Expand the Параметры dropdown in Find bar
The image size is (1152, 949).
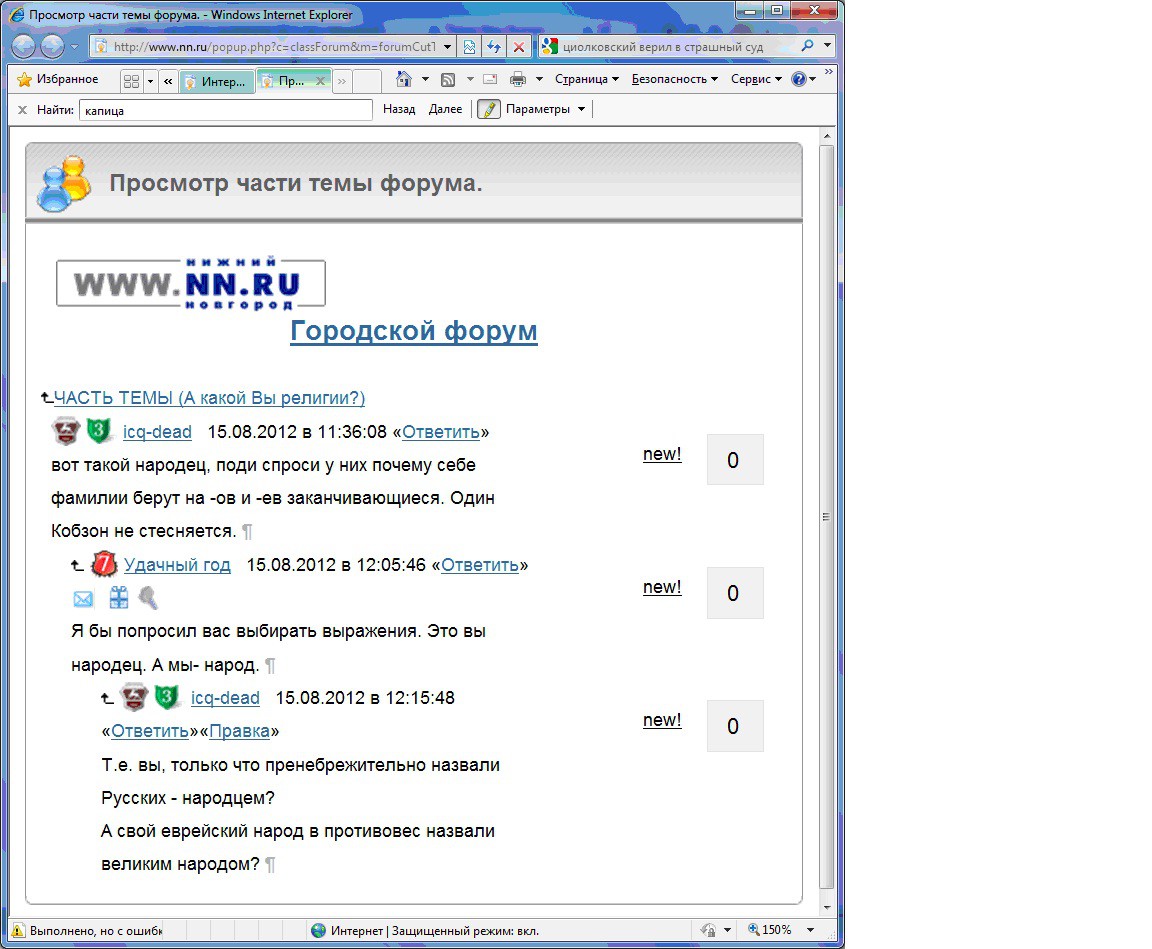click(x=581, y=109)
